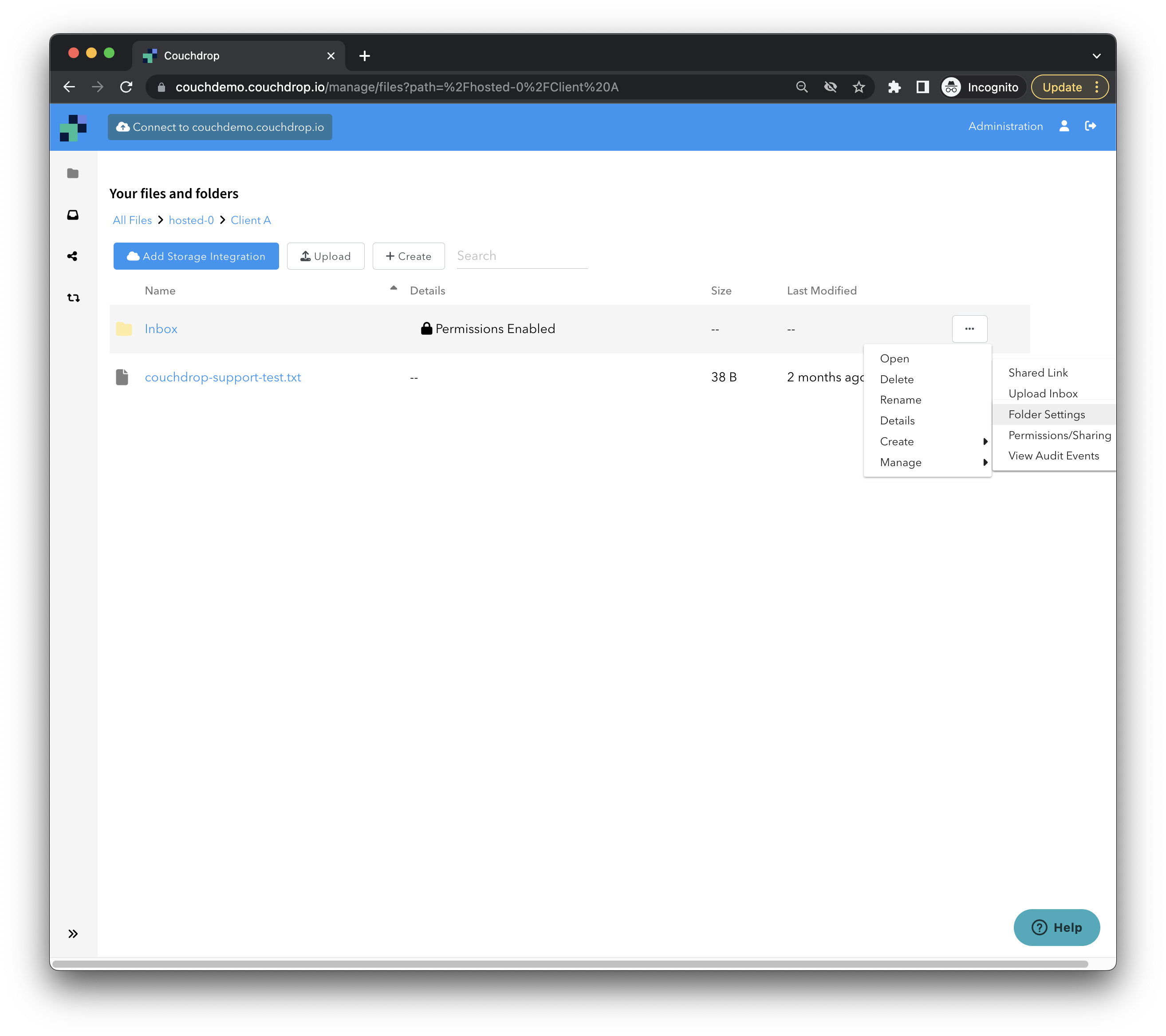Click the address bar URL
1166x1036 pixels.
pyautogui.click(x=397, y=86)
